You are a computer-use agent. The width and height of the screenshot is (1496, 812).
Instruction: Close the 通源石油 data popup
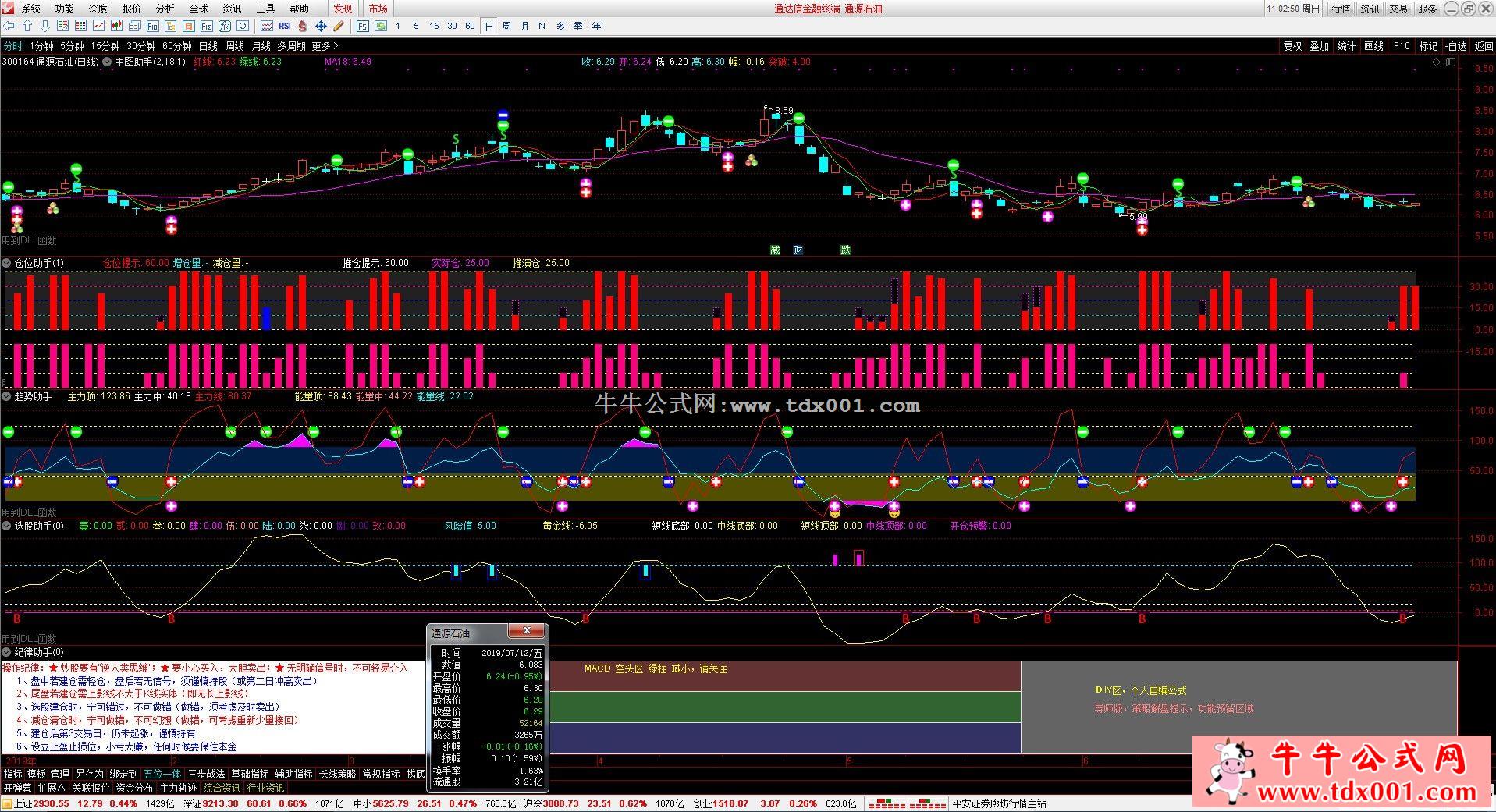[x=527, y=631]
